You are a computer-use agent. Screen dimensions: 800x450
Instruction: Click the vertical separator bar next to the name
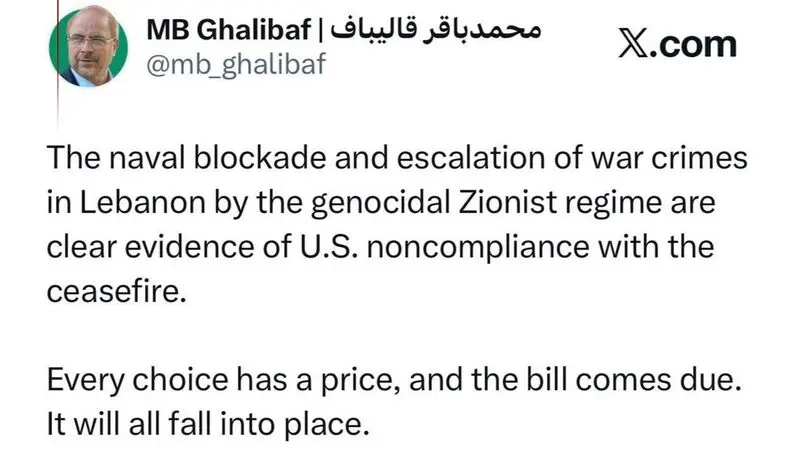click(321, 30)
